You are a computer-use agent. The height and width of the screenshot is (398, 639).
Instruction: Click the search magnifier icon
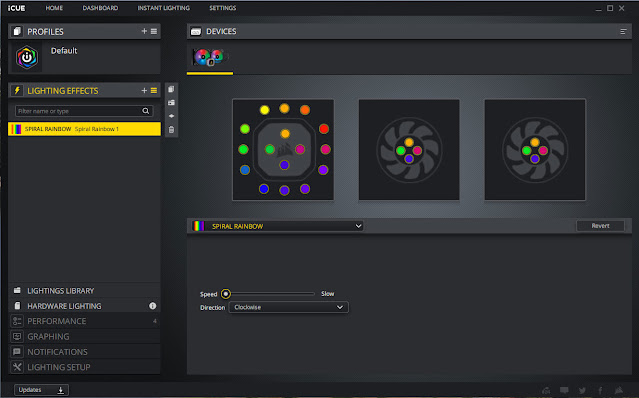[145, 111]
